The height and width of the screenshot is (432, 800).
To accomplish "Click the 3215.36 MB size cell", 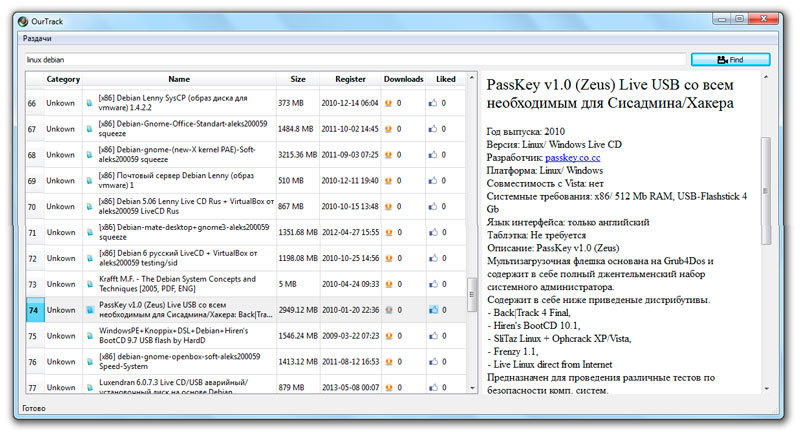I will point(297,155).
